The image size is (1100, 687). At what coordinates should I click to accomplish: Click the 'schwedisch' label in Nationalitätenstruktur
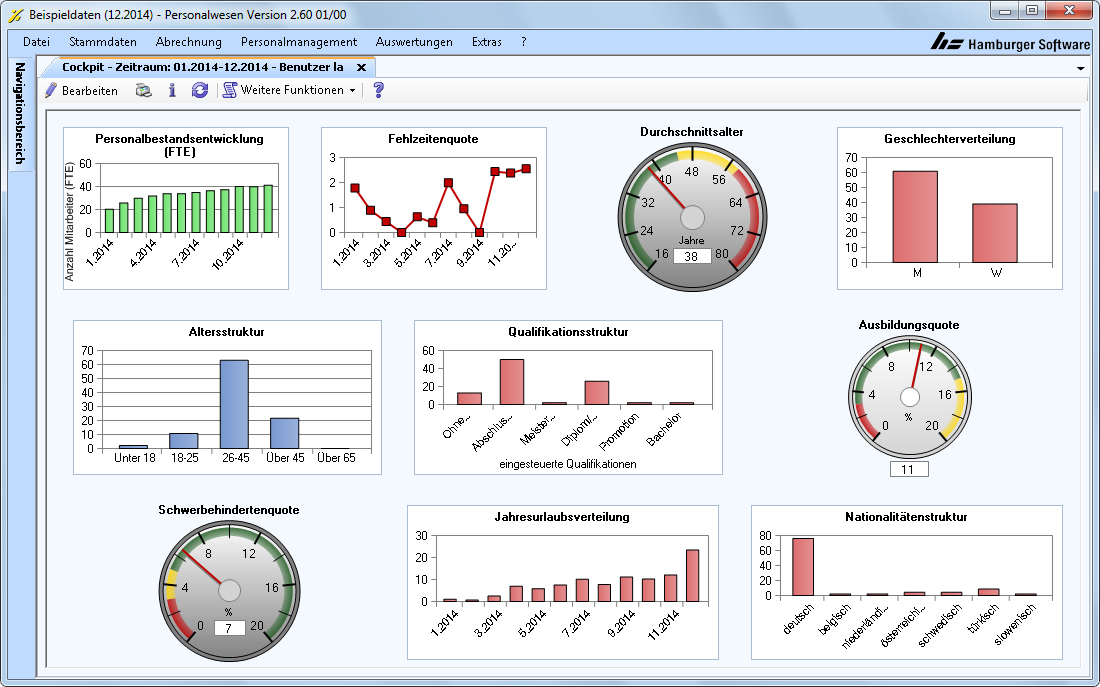[940, 625]
